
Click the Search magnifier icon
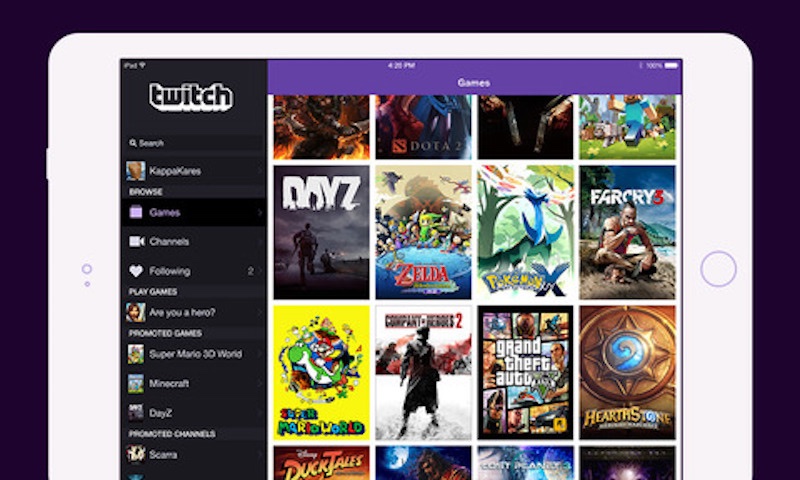click(x=133, y=143)
